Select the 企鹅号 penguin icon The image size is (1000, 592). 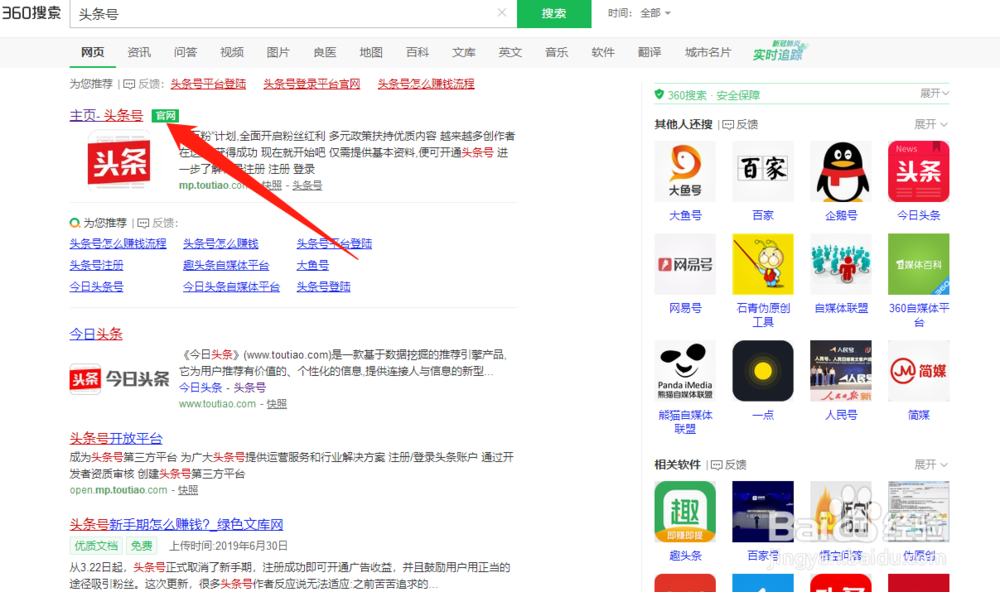pyautogui.click(x=840, y=171)
